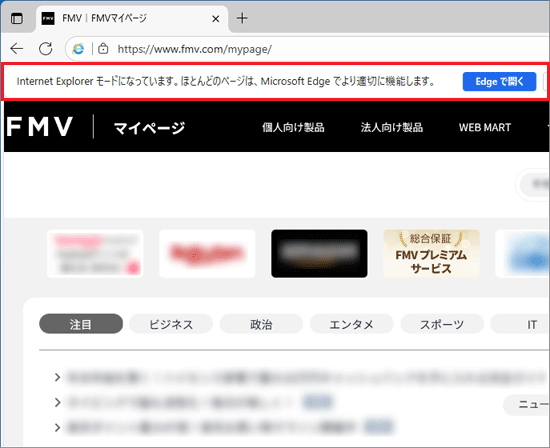Click the Edge で開く button
This screenshot has width=550, height=448.
499,81
